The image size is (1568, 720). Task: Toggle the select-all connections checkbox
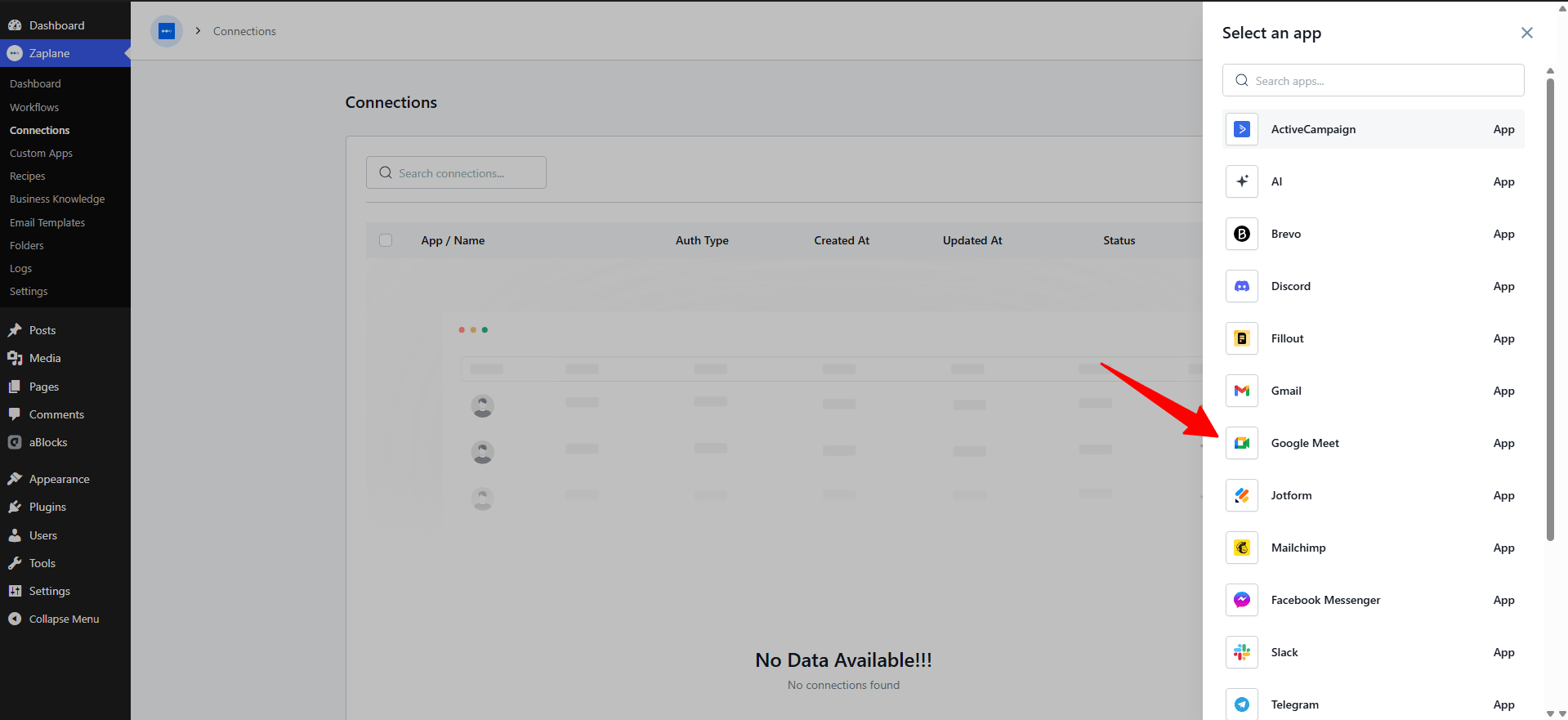pos(386,240)
